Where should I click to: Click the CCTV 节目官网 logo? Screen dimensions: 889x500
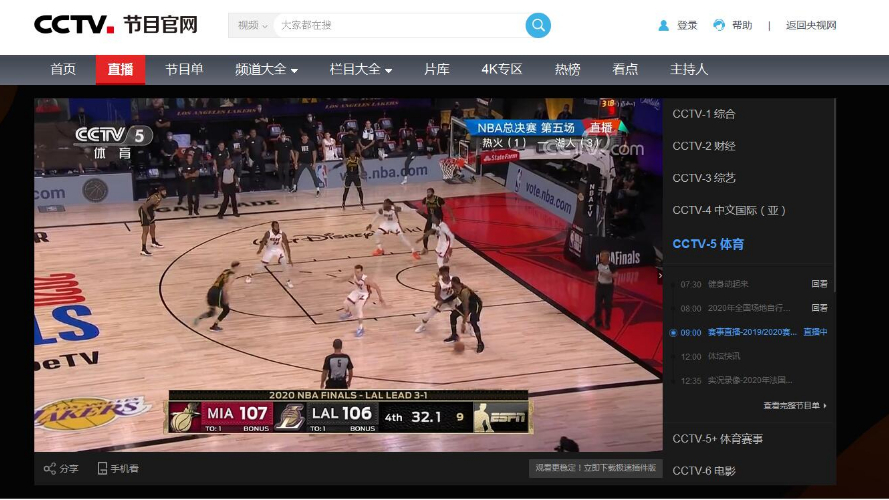pyautogui.click(x=116, y=25)
